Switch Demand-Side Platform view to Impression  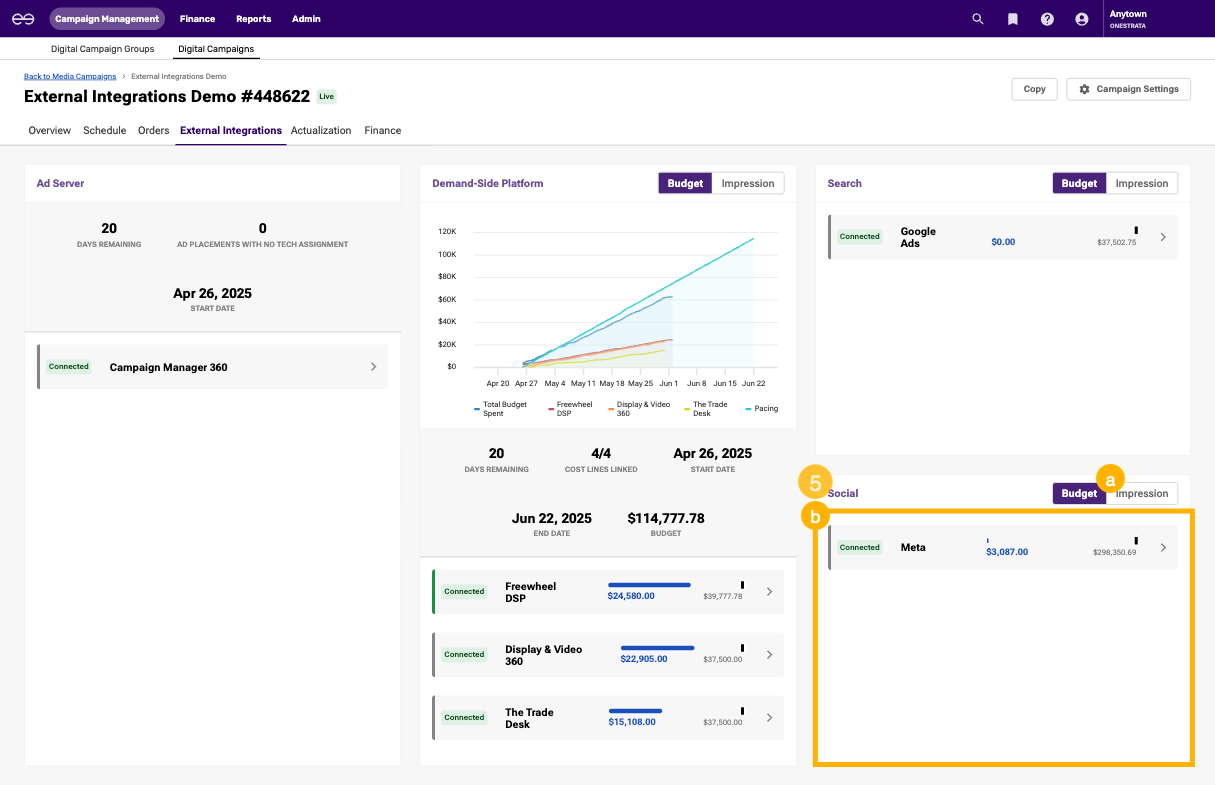coord(747,183)
